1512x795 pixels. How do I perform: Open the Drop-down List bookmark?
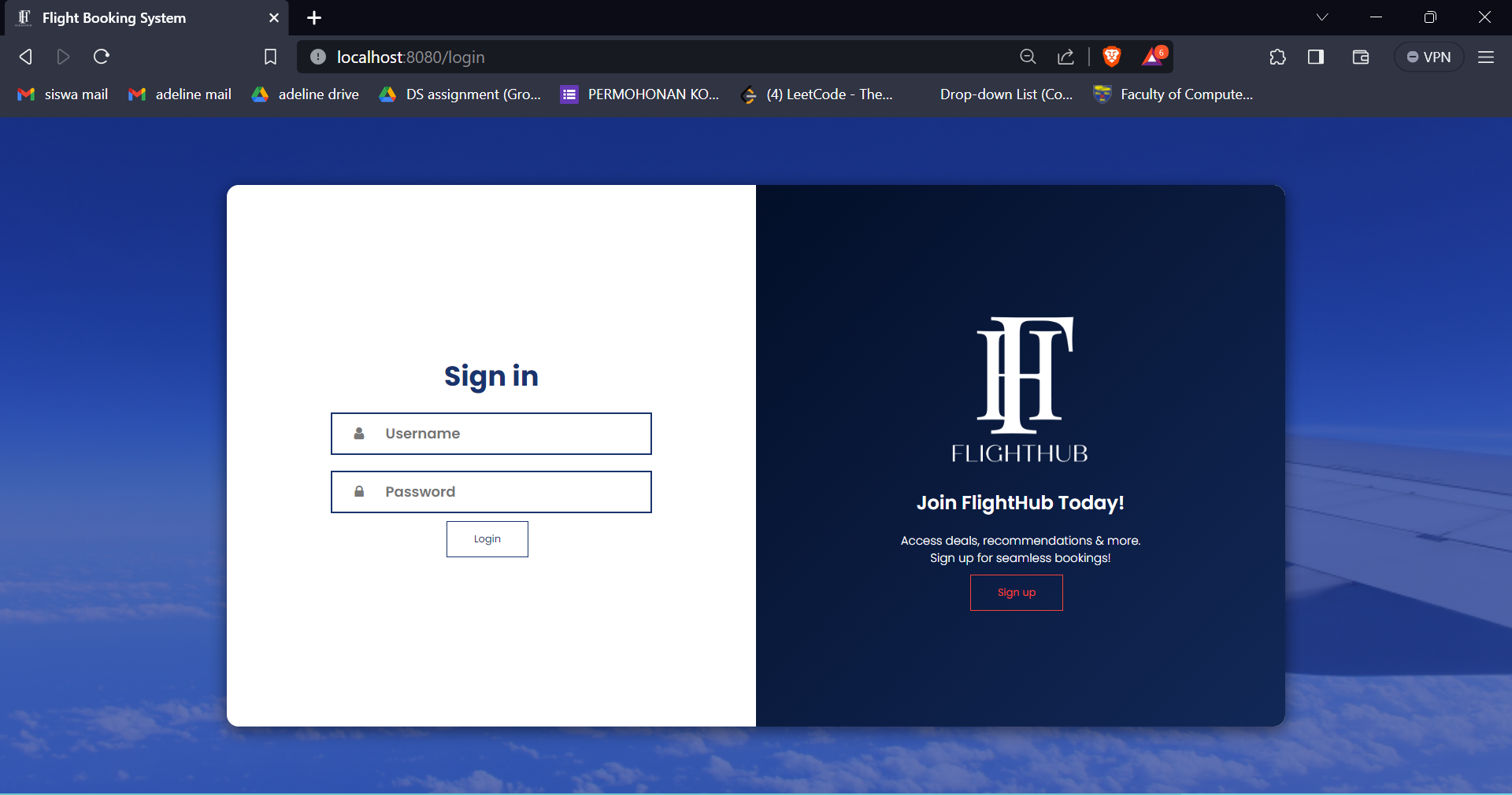(x=996, y=94)
